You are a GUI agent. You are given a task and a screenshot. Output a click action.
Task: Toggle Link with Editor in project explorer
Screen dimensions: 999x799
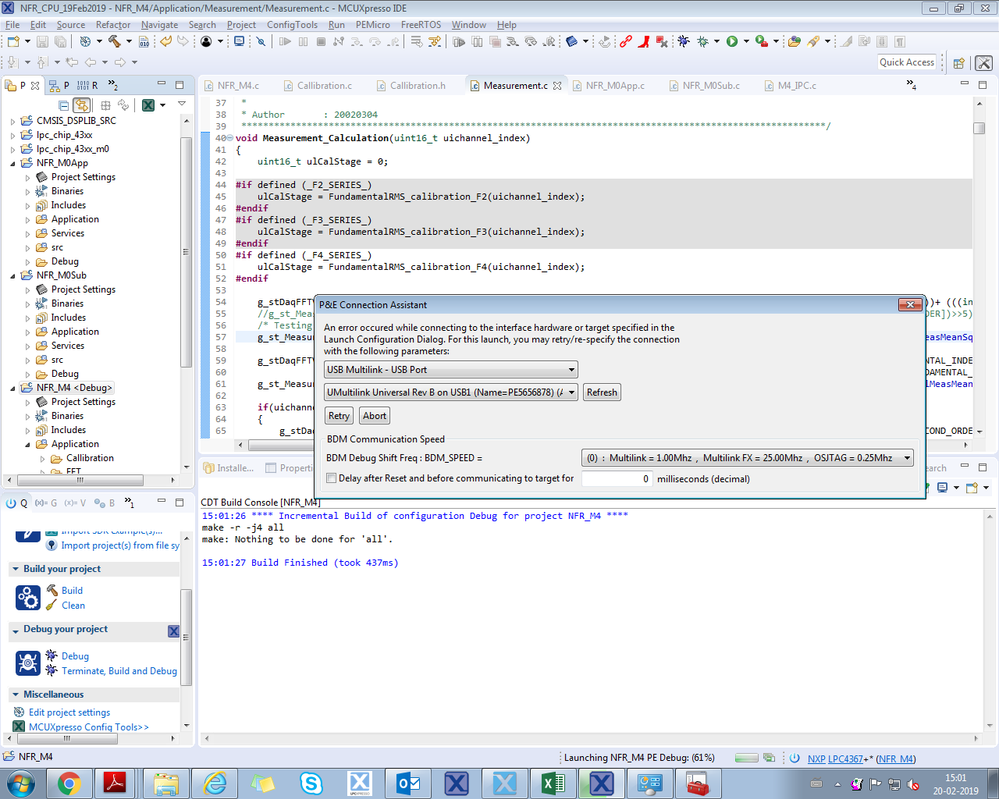(x=82, y=105)
